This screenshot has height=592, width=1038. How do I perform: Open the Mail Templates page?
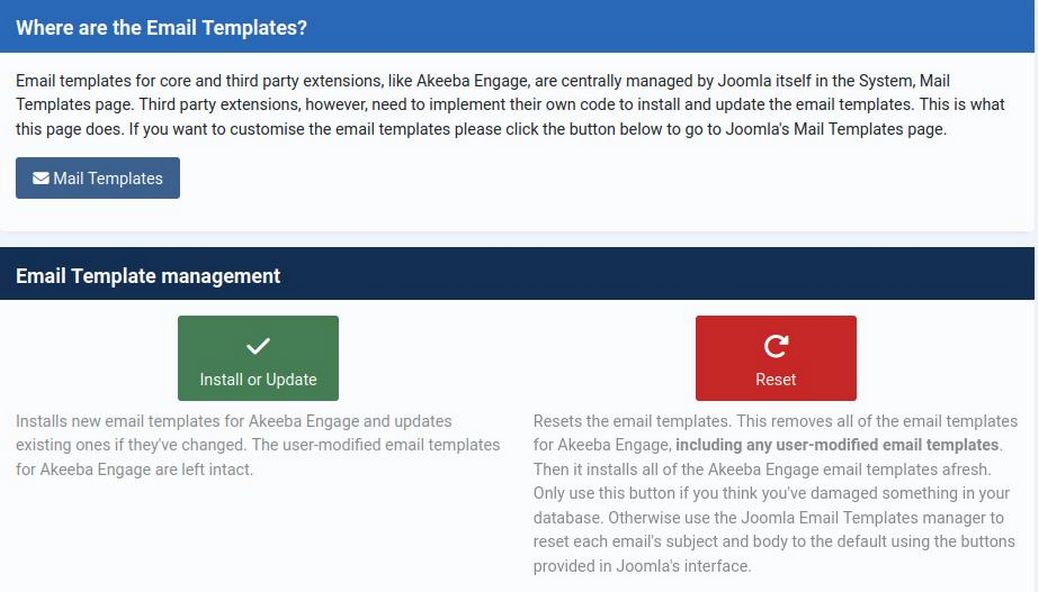[x=98, y=178]
